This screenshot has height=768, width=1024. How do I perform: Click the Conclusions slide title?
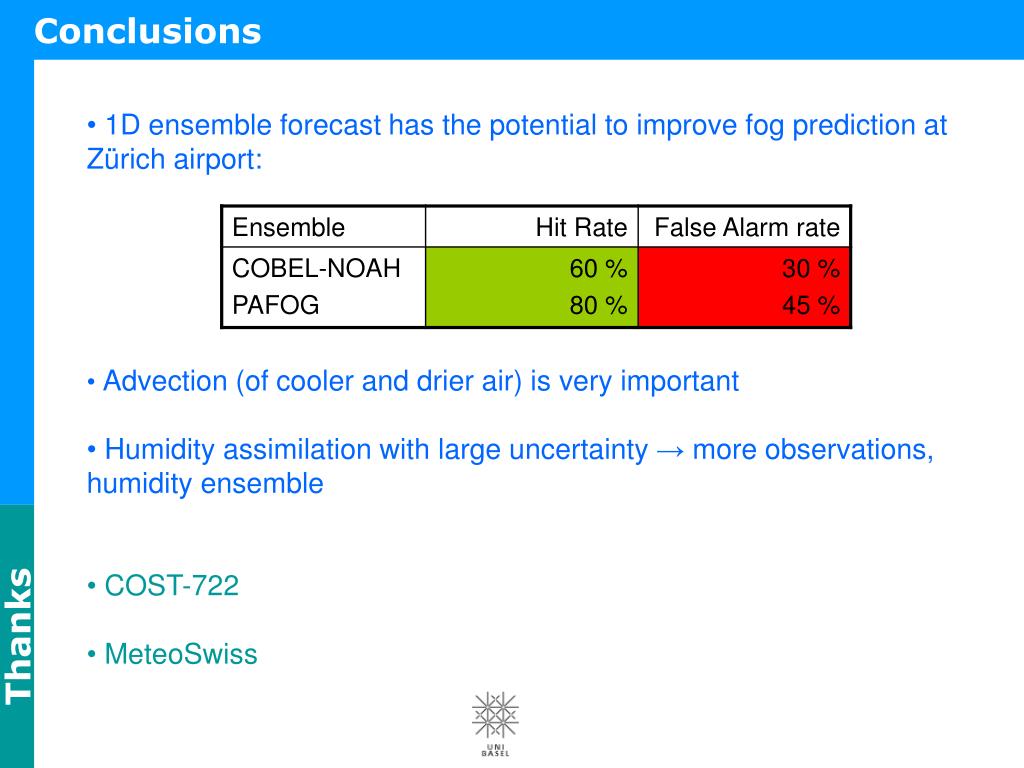click(148, 31)
